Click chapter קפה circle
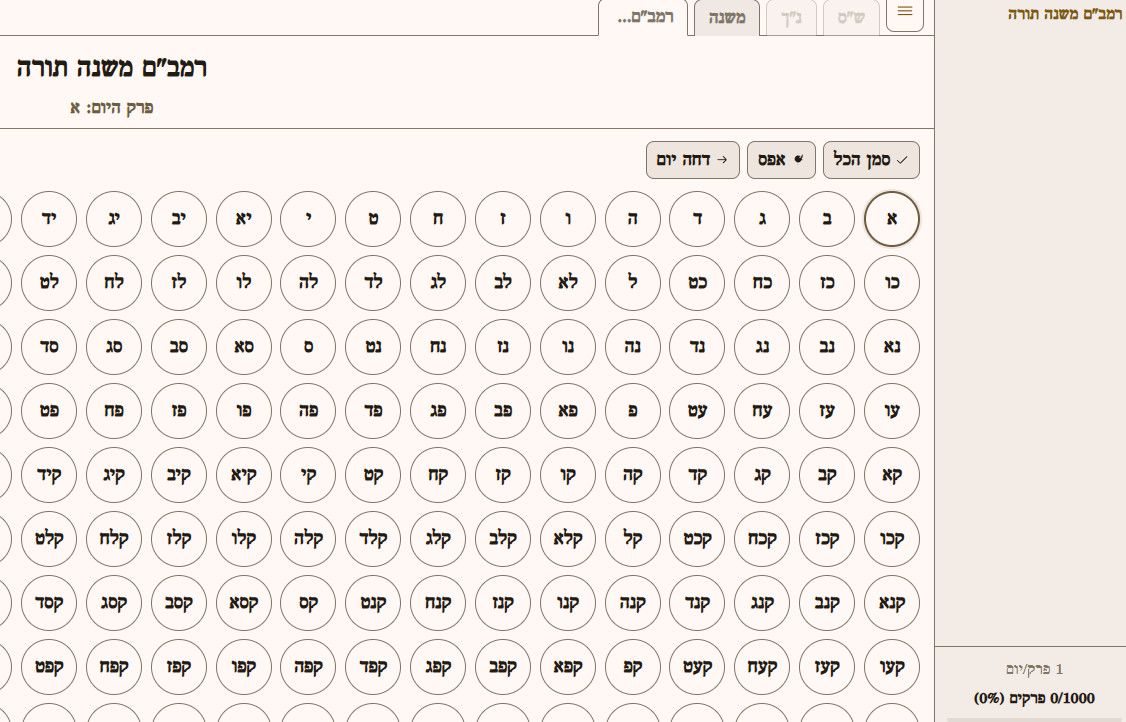 [308, 666]
